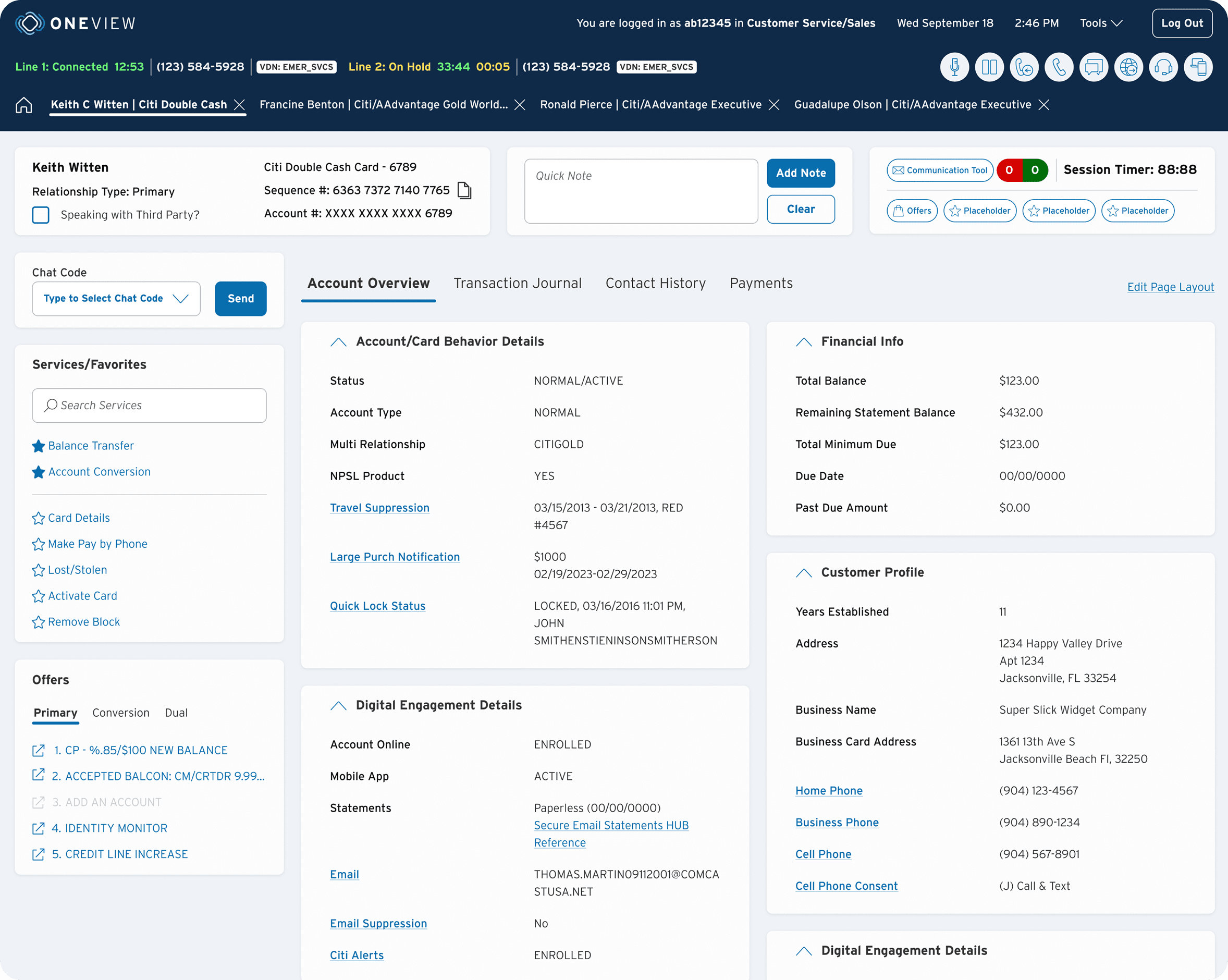Copy sequence number with the document icon
Viewport: 1228px width, 980px height.
pyautogui.click(x=465, y=190)
